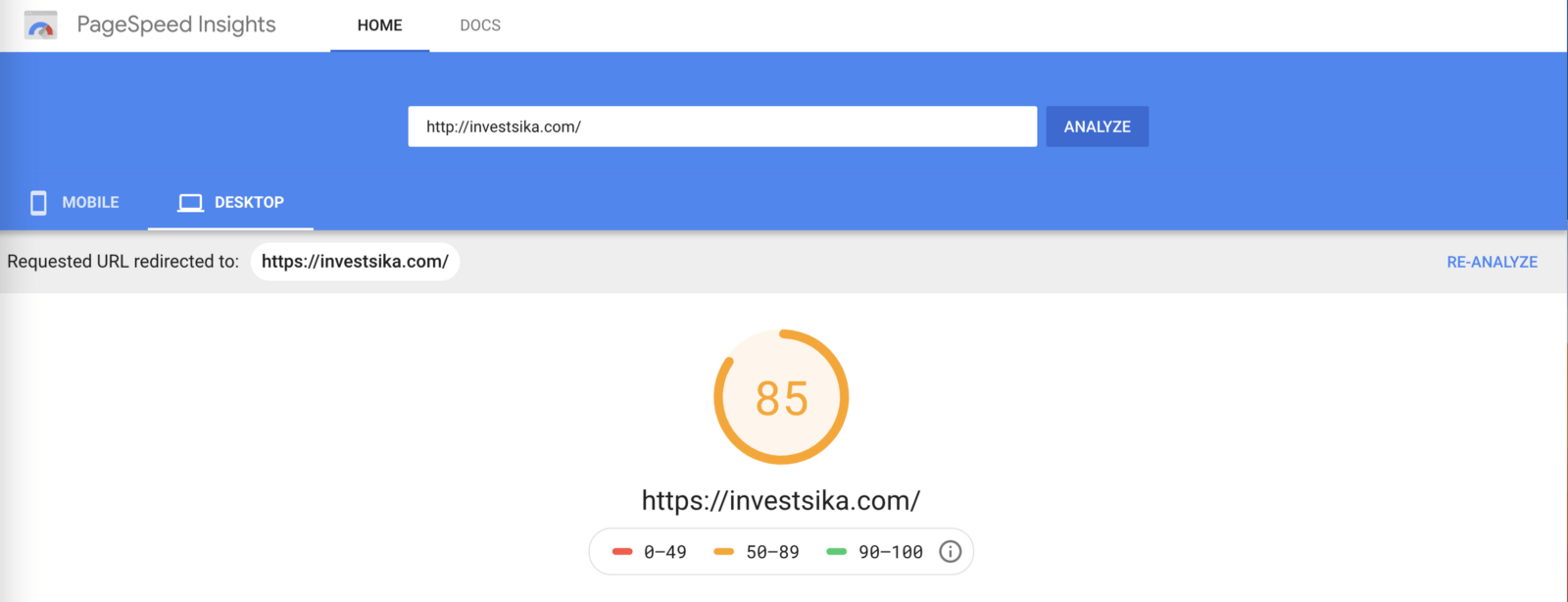Open the HOME tab
1568x602 pixels.
pos(379,25)
